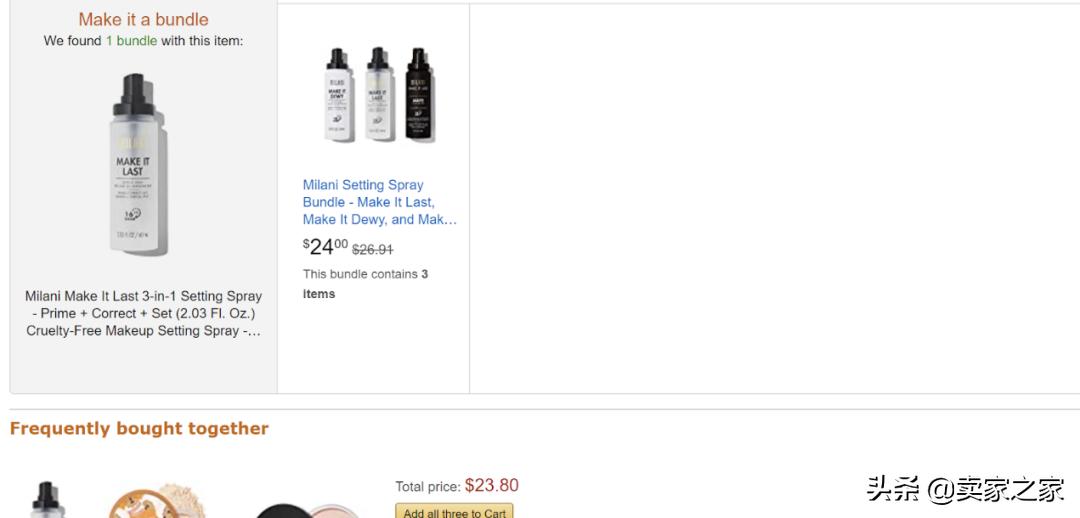Click the "Make it a bundle" heading
The width and height of the screenshot is (1080, 518).
(143, 19)
